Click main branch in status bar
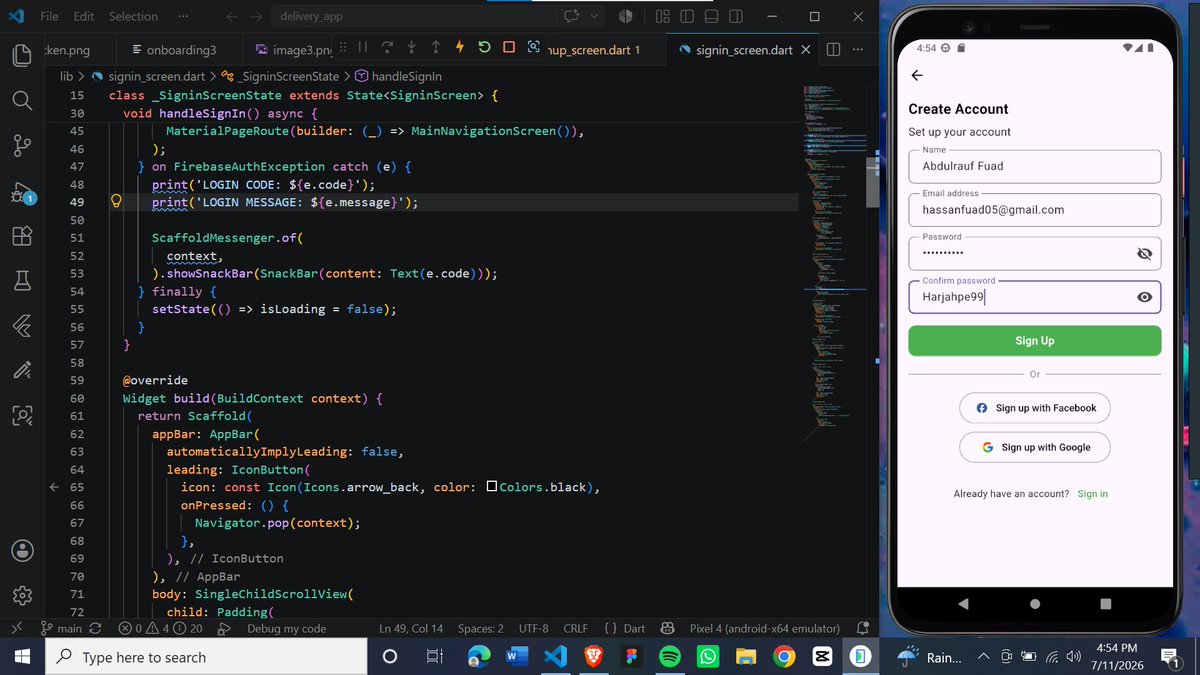 pos(62,628)
